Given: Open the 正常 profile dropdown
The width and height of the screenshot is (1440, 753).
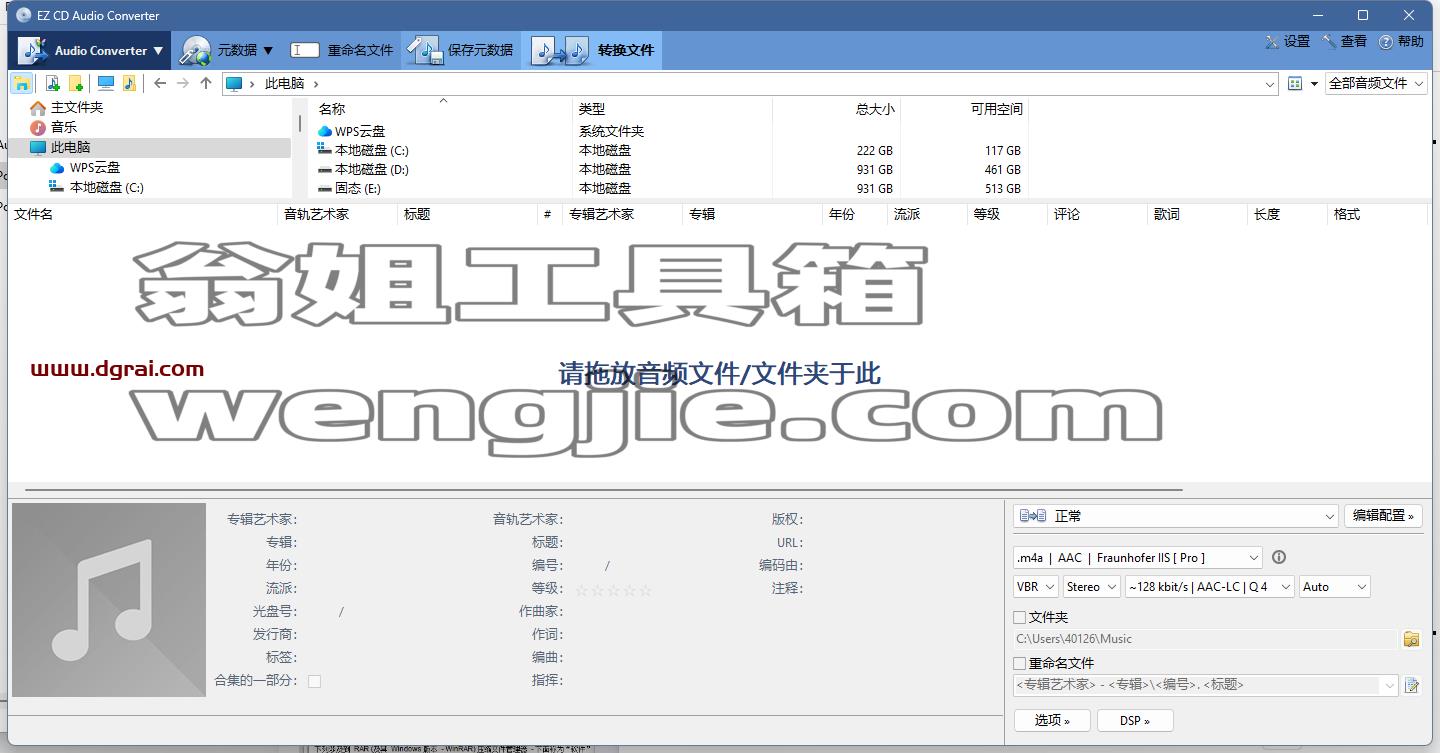Looking at the screenshot, I should [1176, 516].
